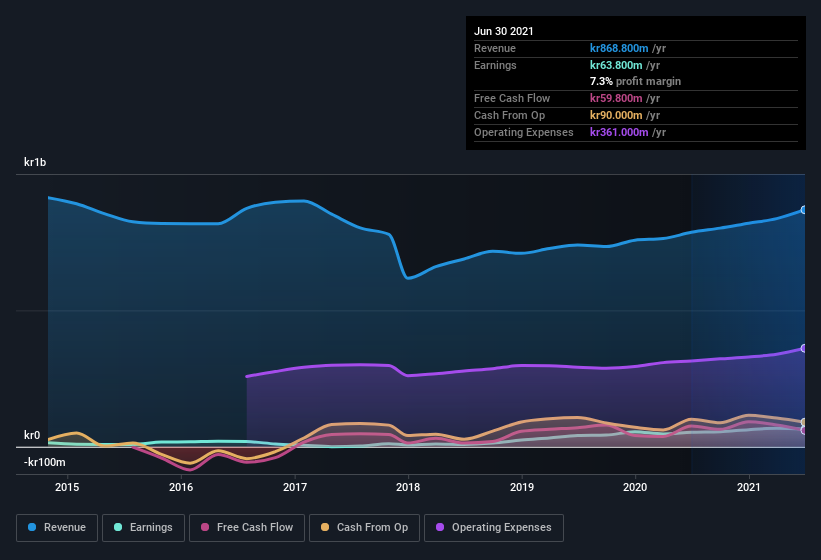
Task: Click the kr361.000m operating expenses value
Action: (x=619, y=132)
